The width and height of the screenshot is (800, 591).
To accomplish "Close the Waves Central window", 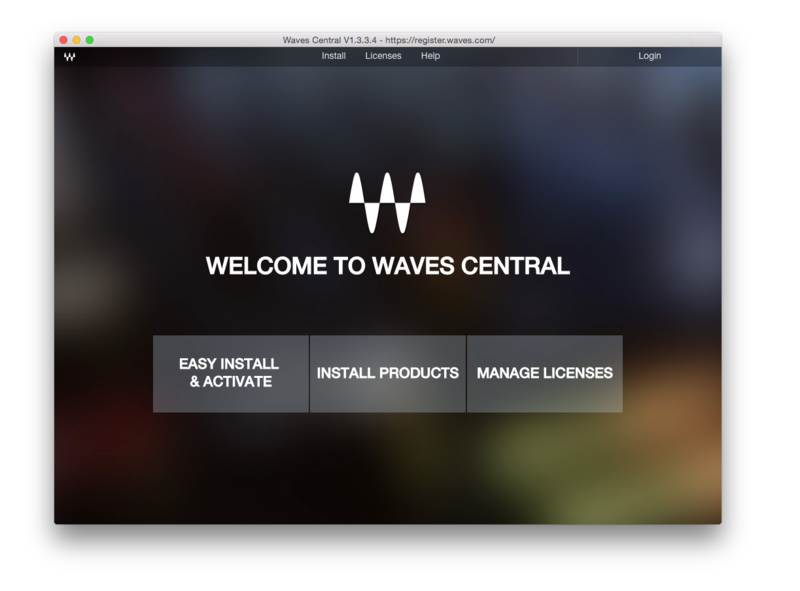I will coord(63,40).
